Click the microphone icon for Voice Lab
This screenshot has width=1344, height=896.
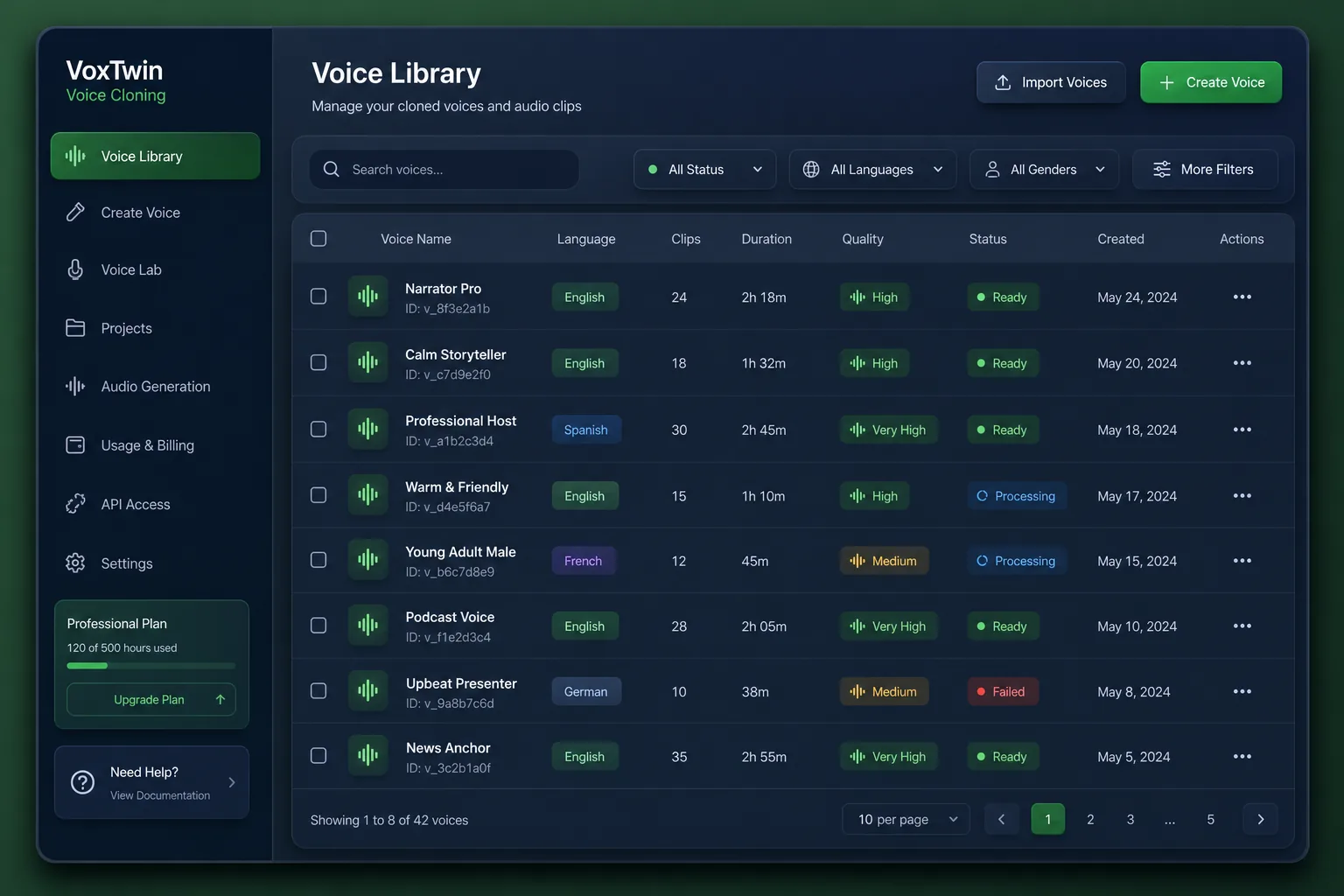(x=76, y=269)
